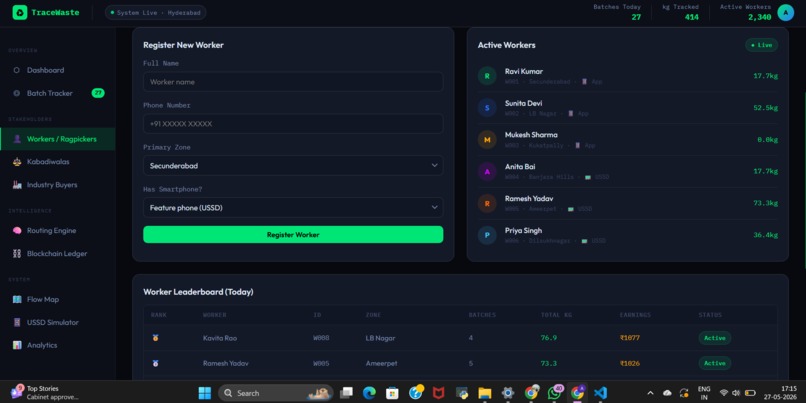Open McAfee from the taskbar

point(438,393)
